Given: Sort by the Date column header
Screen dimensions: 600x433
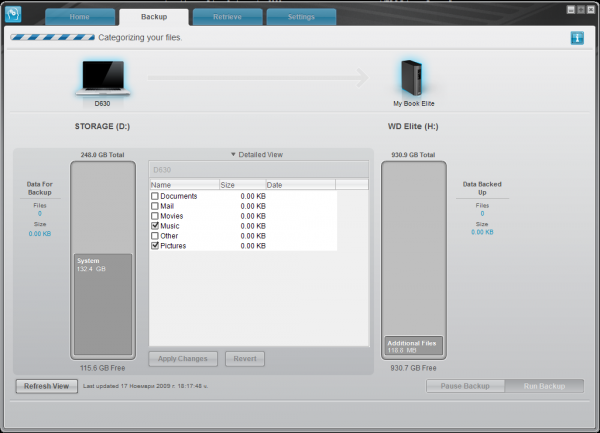Looking at the screenshot, I should [x=301, y=185].
